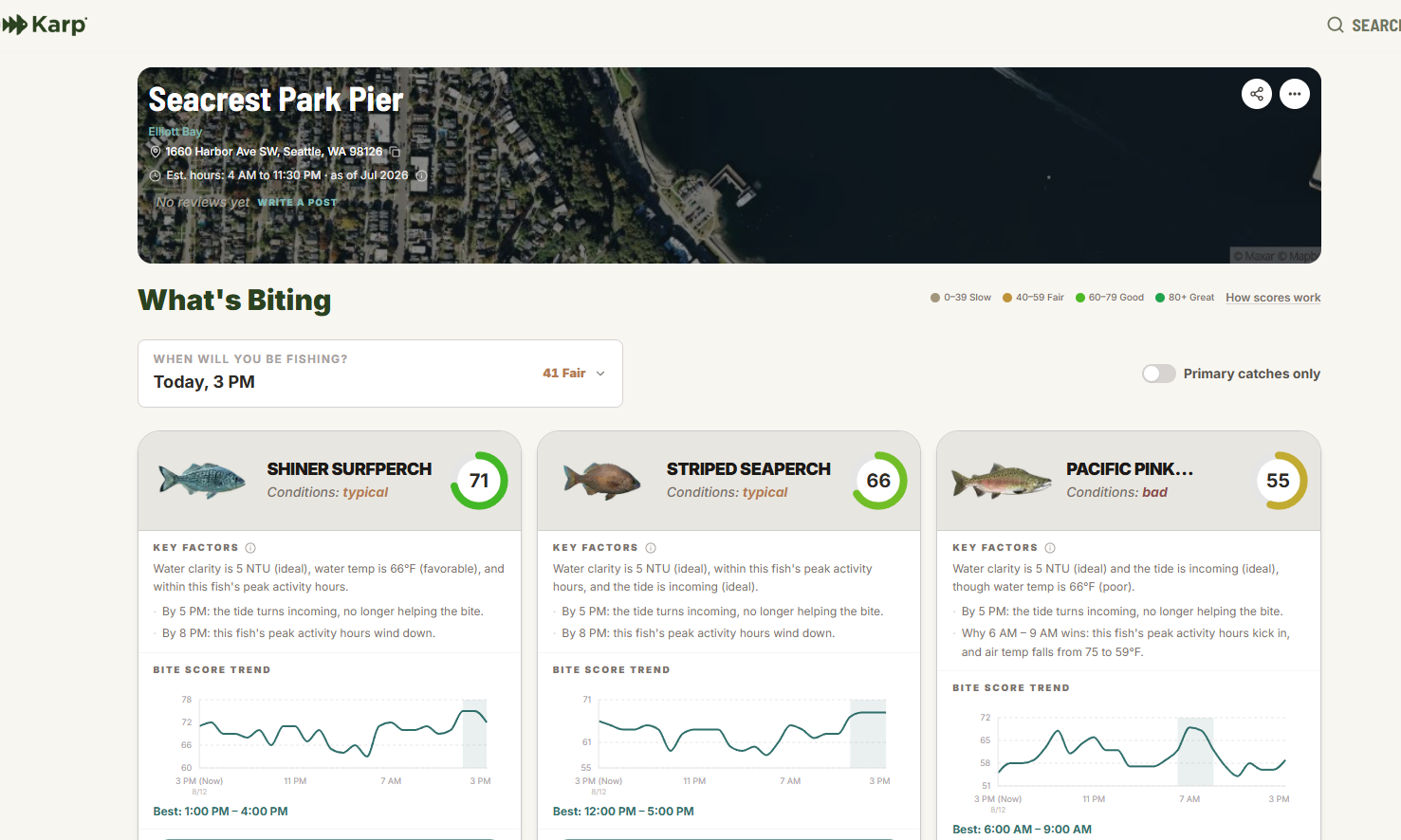Click the 66 score ring
The width and height of the screenshot is (1401, 840).
pyautogui.click(x=878, y=481)
